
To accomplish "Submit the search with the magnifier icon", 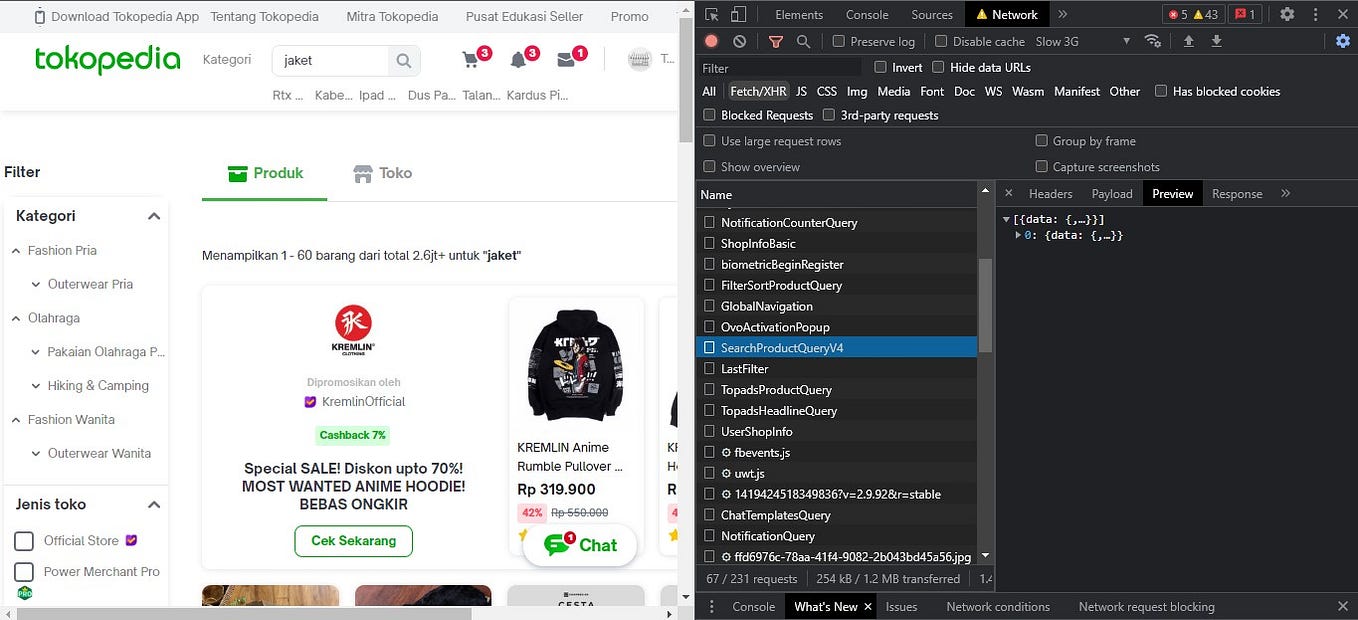I will pos(403,60).
